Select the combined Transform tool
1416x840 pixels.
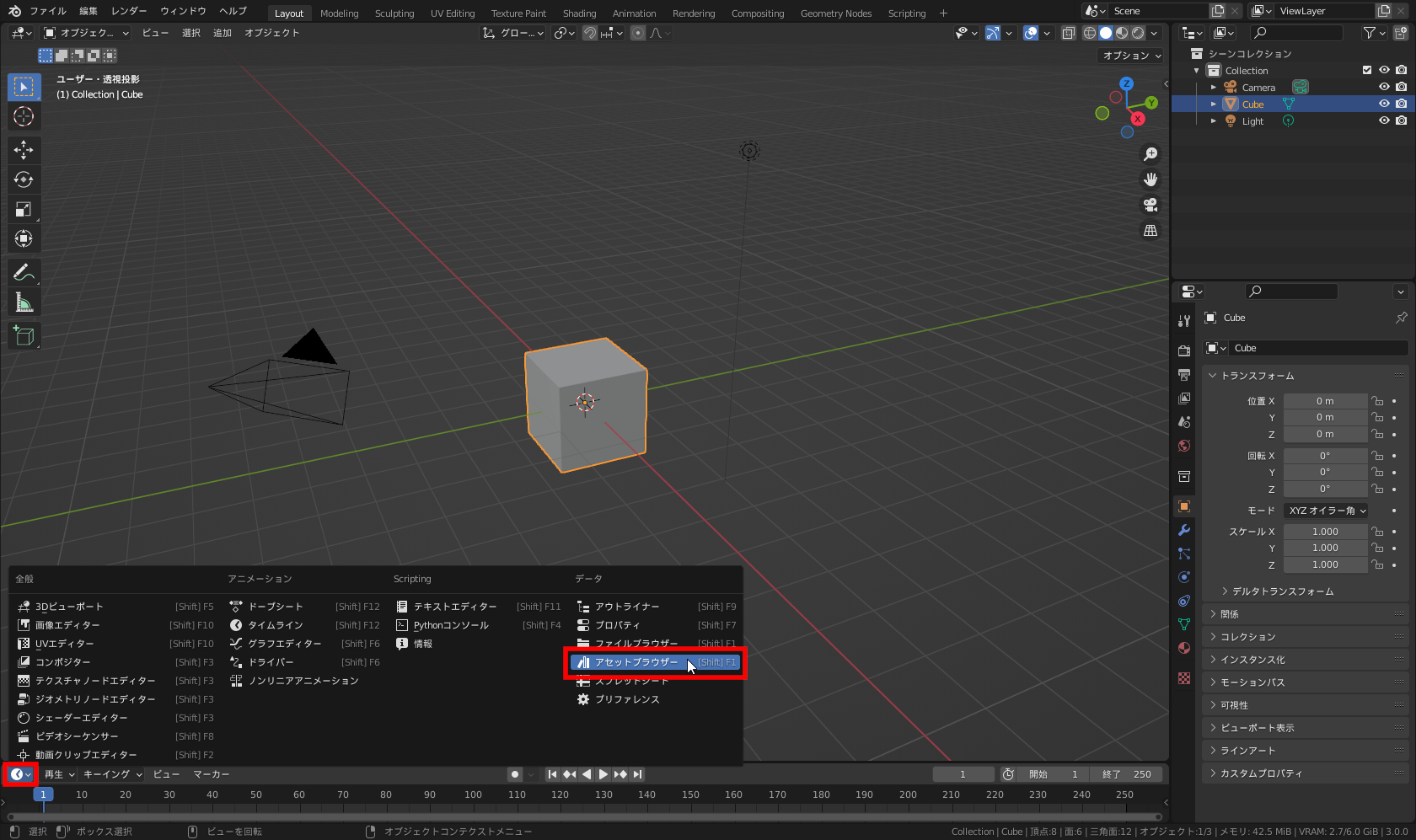click(24, 238)
